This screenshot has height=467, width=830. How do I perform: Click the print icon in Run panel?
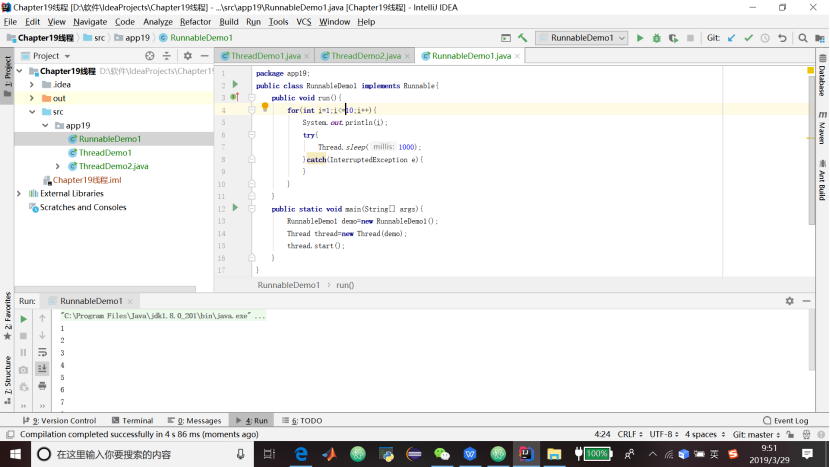(x=42, y=386)
